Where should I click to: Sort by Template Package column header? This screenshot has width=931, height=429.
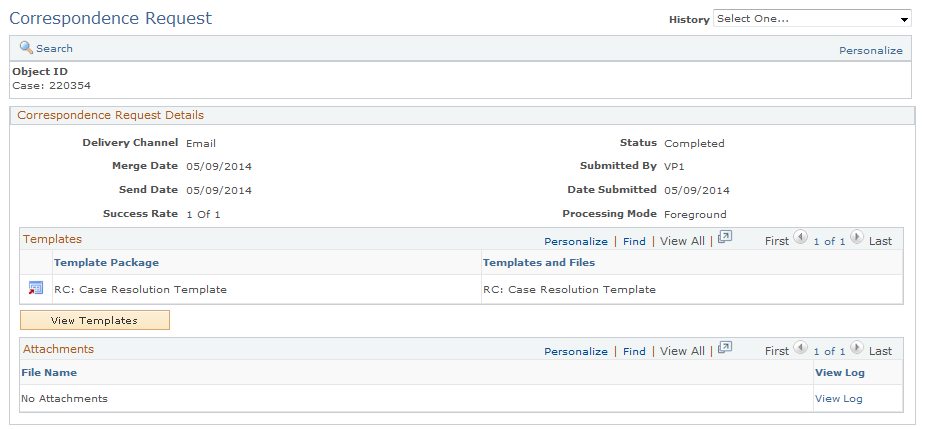(106, 262)
